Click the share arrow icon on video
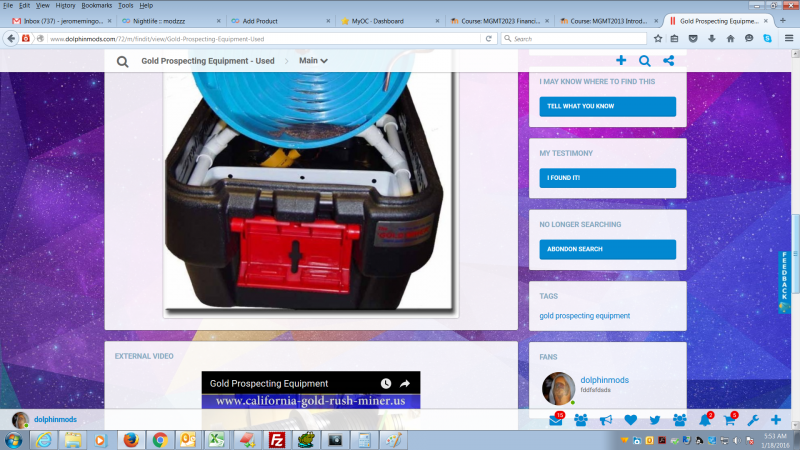The image size is (800, 450). click(x=405, y=384)
